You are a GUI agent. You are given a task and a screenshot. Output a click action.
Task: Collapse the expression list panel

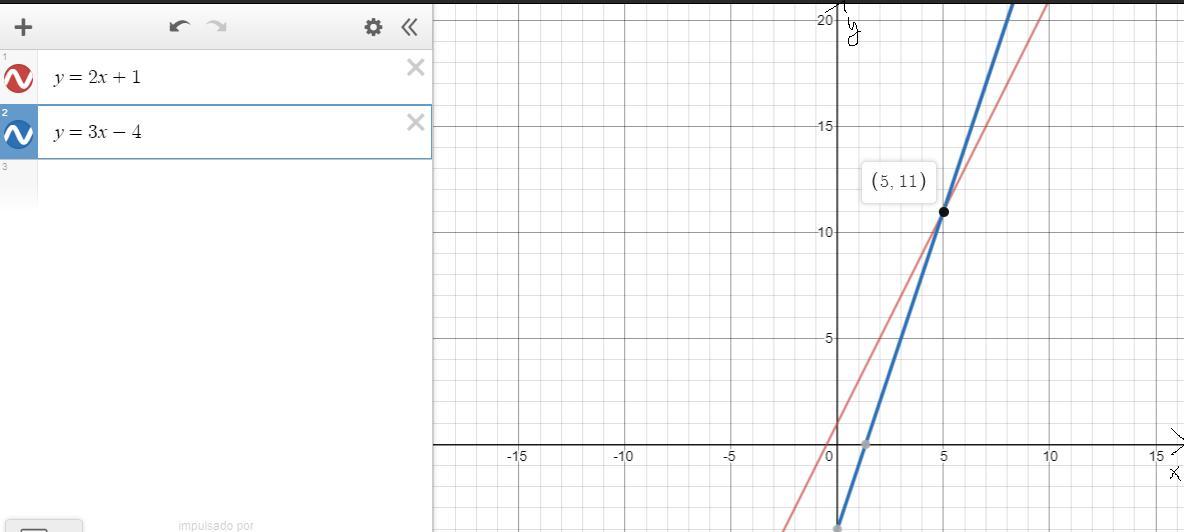[x=409, y=27]
